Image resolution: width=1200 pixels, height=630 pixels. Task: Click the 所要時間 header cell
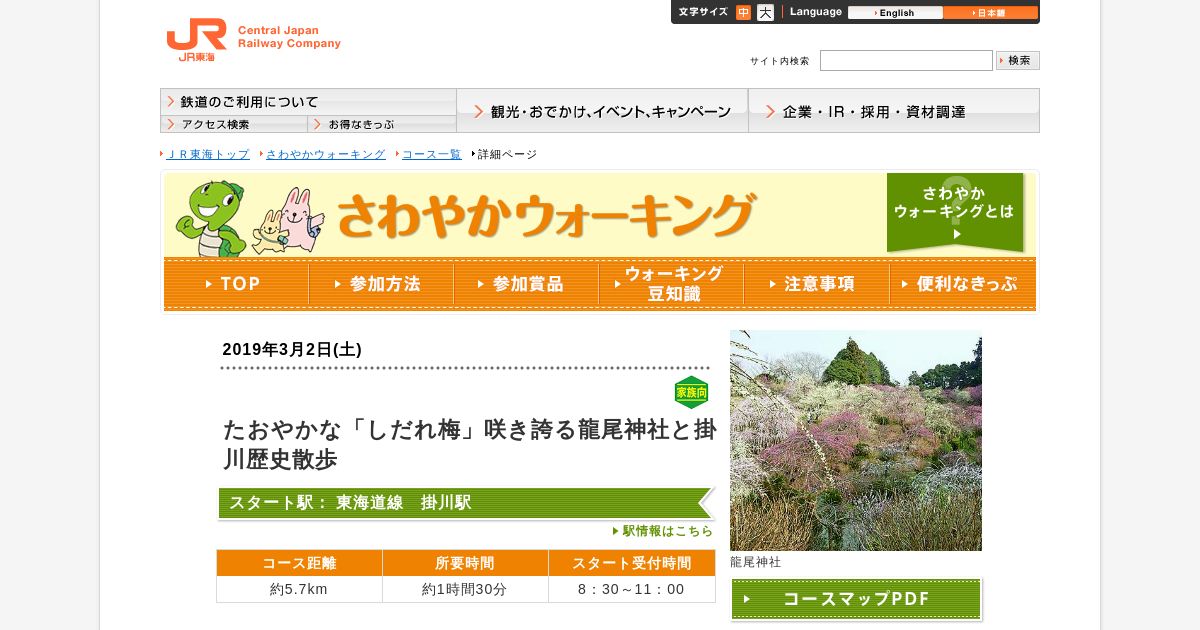(x=465, y=563)
